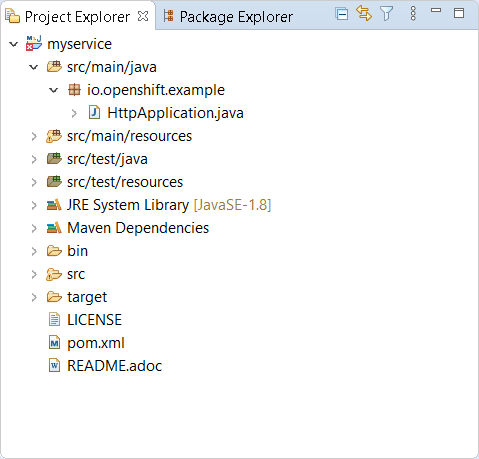Expand the Maven Dependencies node

[34, 228]
